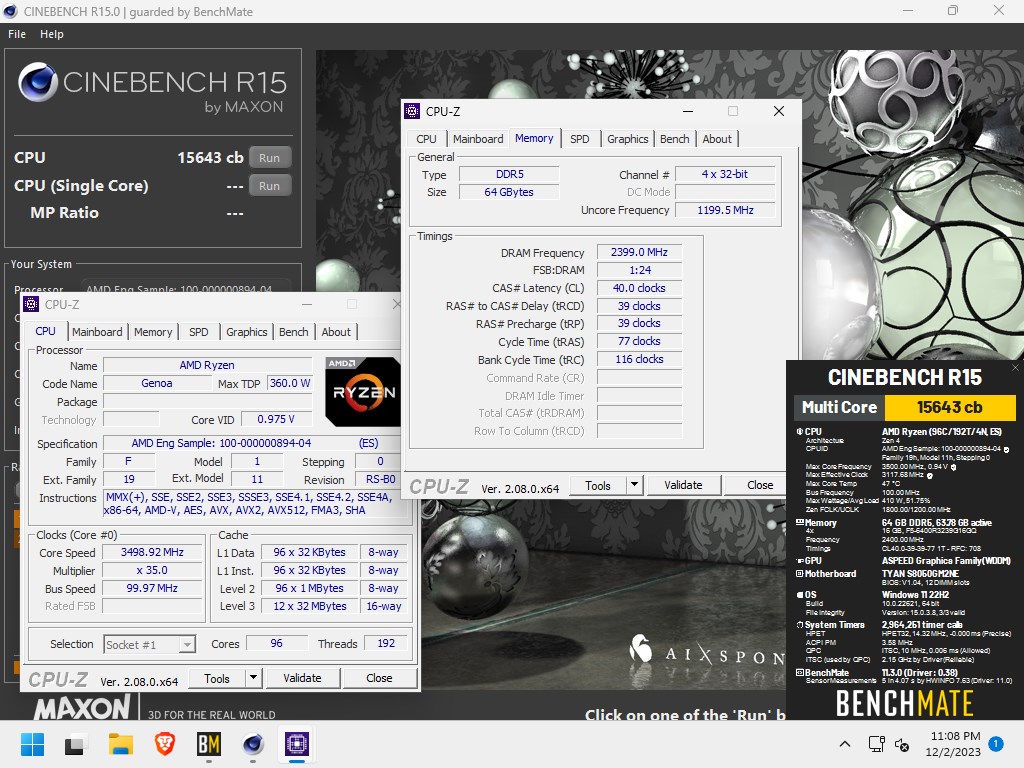This screenshot has width=1024, height=768.
Task: Click the AMD Ryzen logo in CPU-Z
Action: tap(363, 392)
